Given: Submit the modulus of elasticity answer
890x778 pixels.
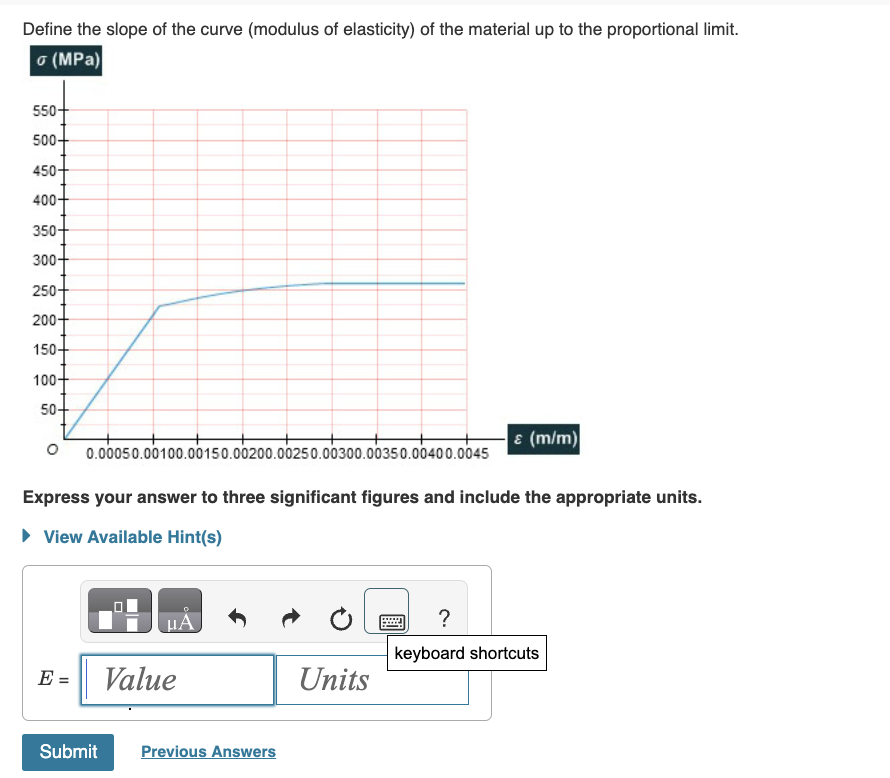Looking at the screenshot, I should point(67,751).
